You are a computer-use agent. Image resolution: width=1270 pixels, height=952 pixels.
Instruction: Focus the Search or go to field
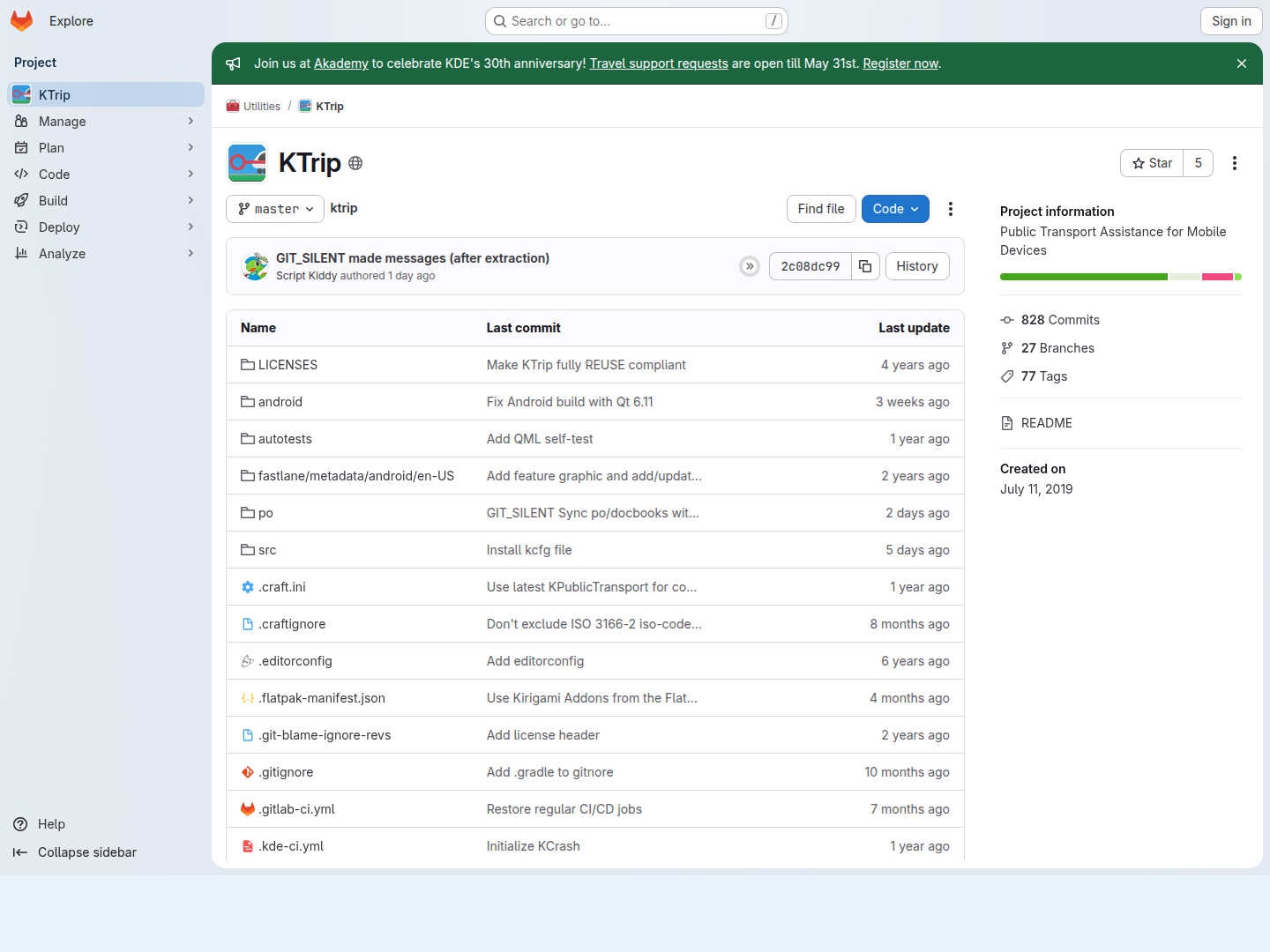point(637,21)
